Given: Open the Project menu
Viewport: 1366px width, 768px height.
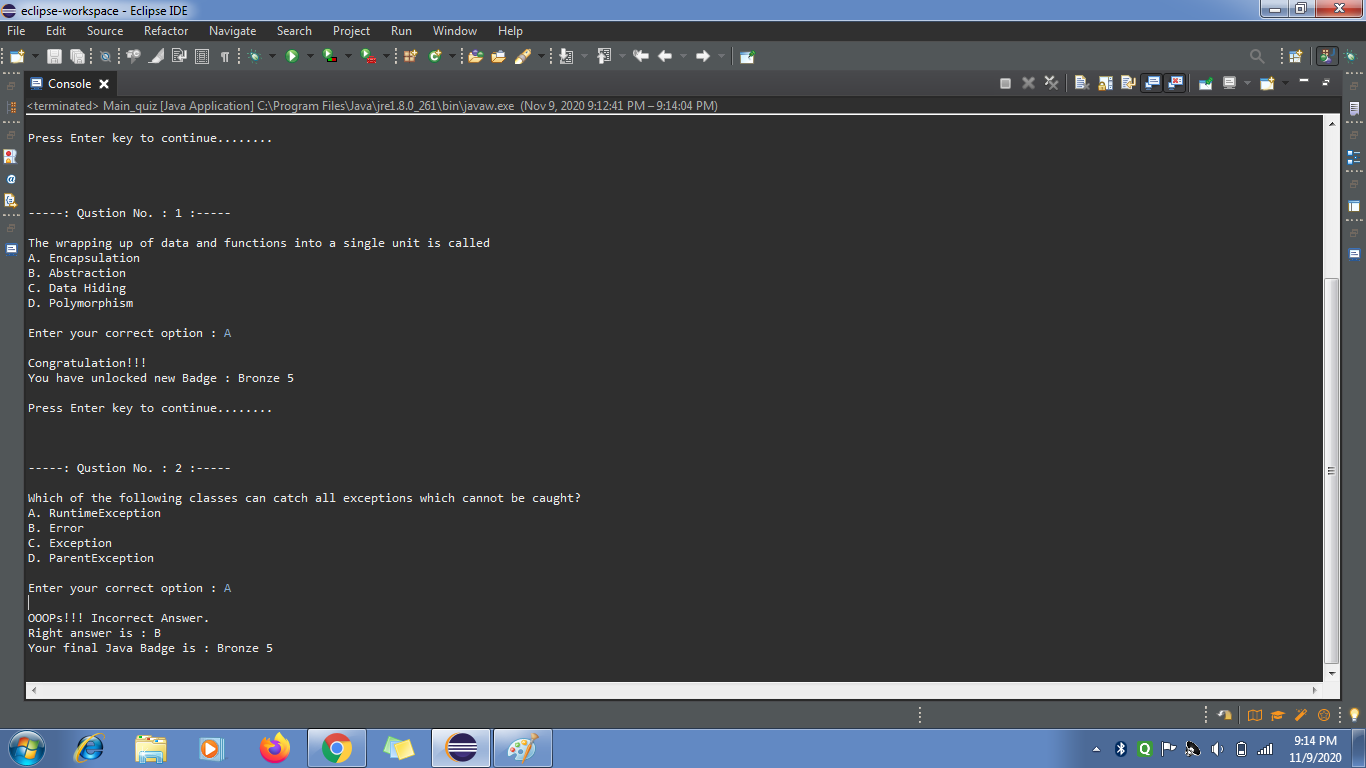Looking at the screenshot, I should tap(351, 31).
